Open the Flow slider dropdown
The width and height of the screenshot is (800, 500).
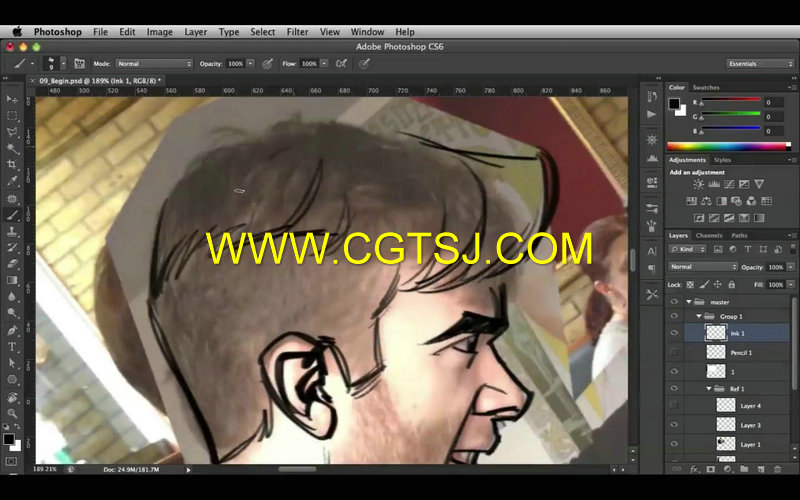point(324,64)
